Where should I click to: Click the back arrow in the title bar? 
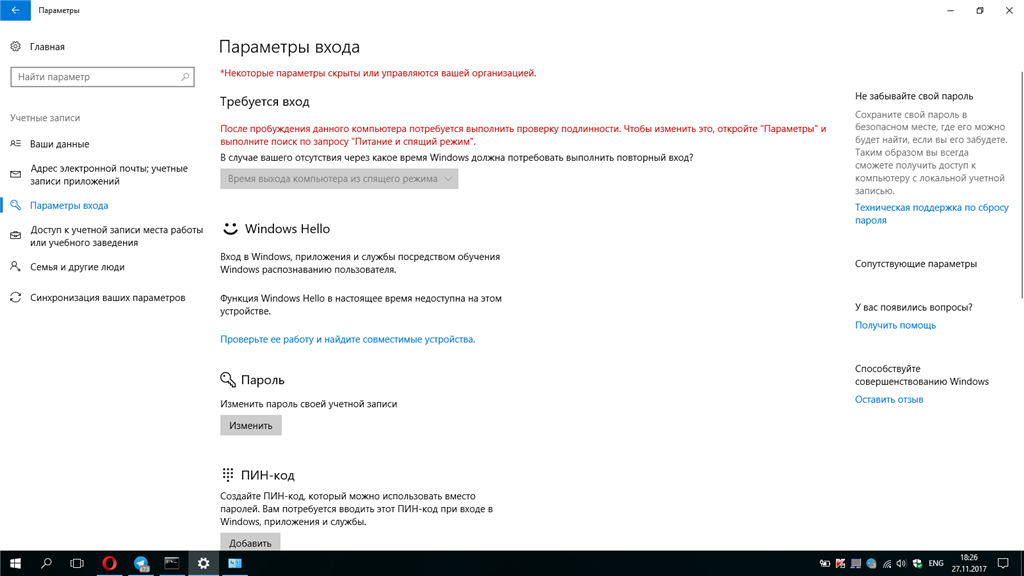[15, 10]
